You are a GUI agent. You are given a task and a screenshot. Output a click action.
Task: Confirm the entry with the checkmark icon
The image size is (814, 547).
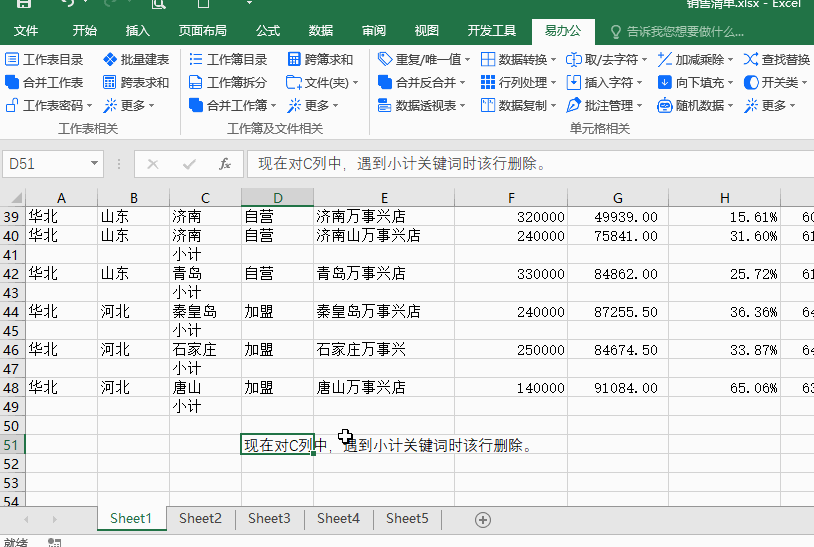click(x=189, y=165)
